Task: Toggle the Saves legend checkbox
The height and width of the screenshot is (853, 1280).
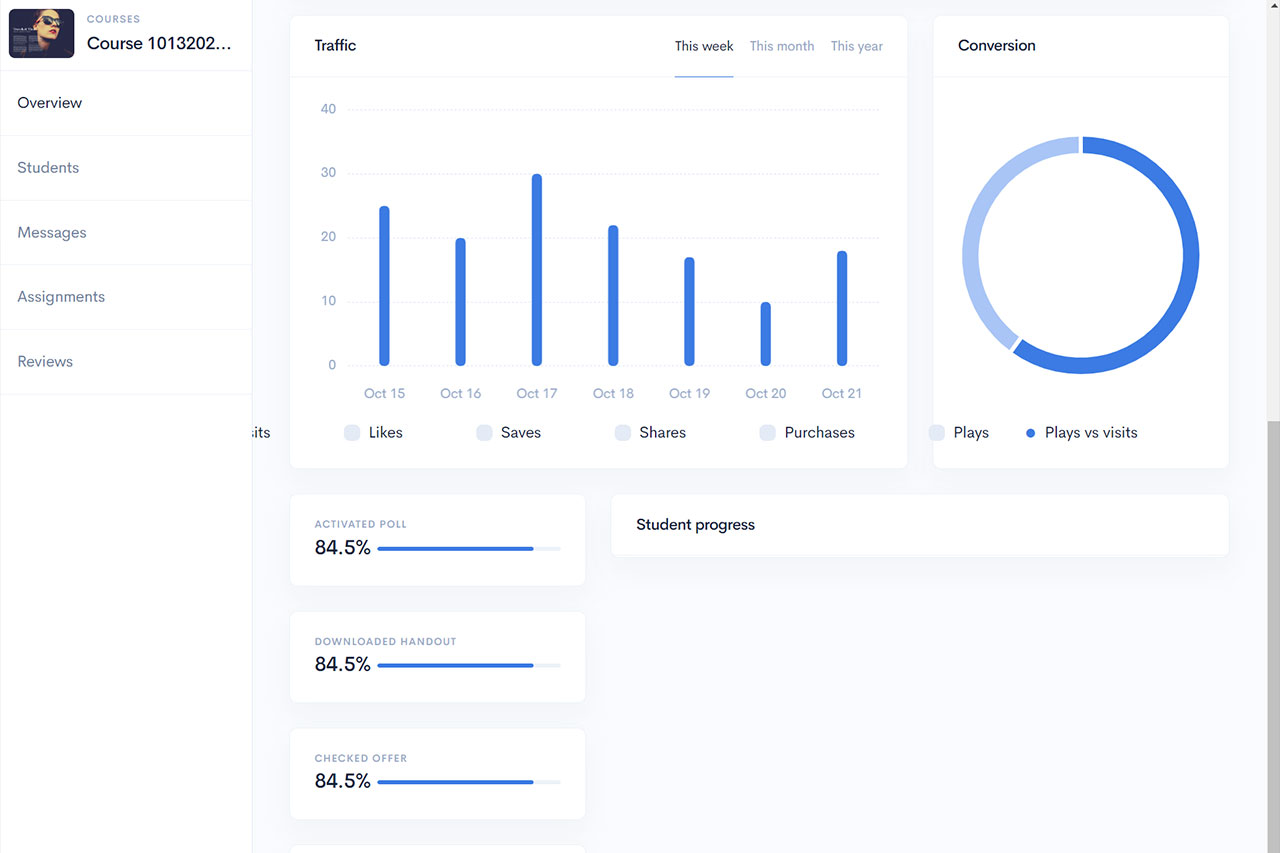Action: point(484,433)
